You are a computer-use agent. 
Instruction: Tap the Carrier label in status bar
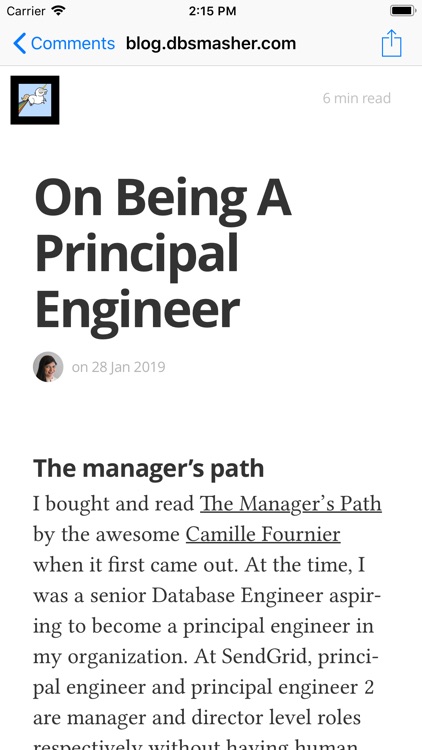(27, 11)
